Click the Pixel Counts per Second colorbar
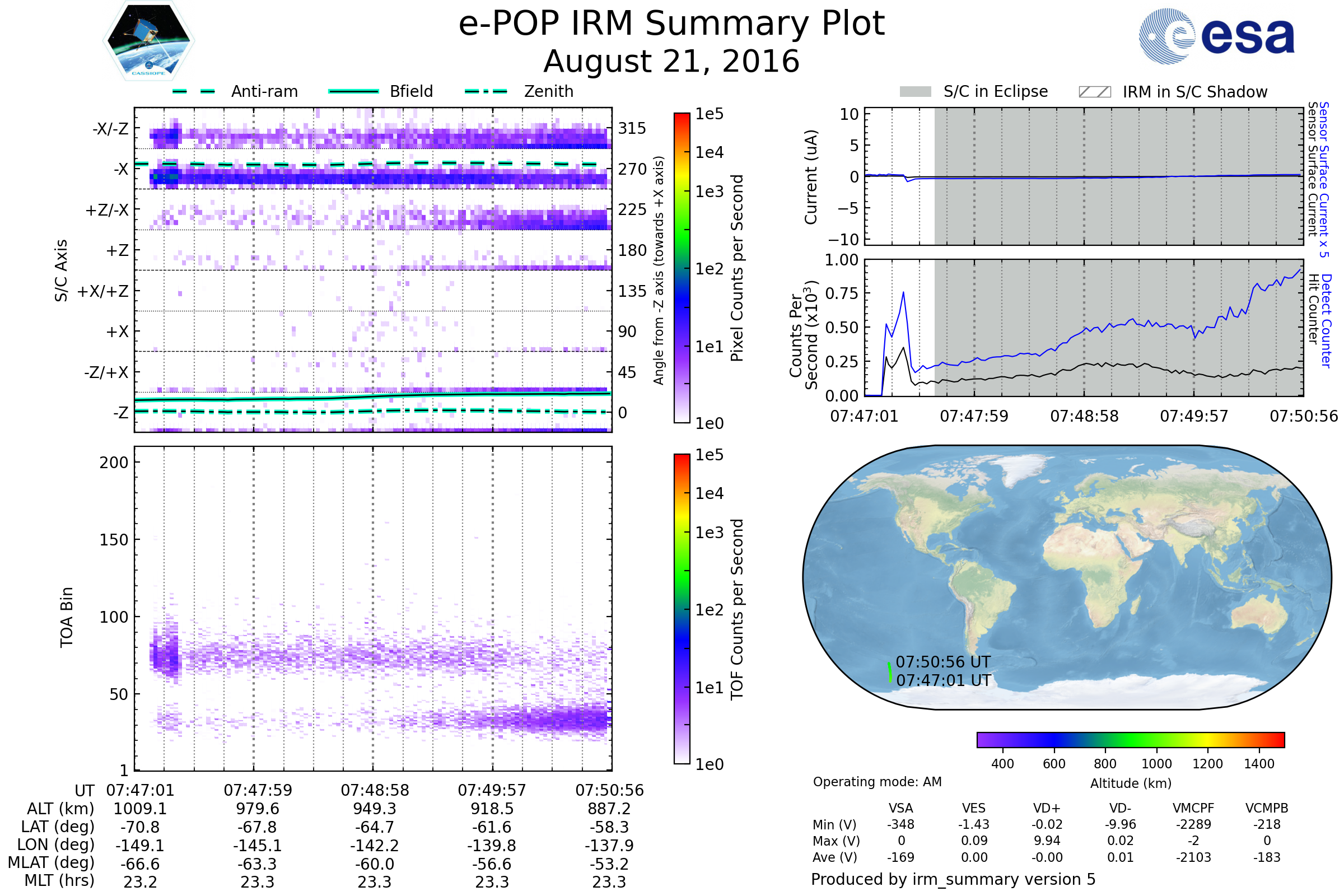Viewport: 1344px width, 896px height. [x=682, y=268]
